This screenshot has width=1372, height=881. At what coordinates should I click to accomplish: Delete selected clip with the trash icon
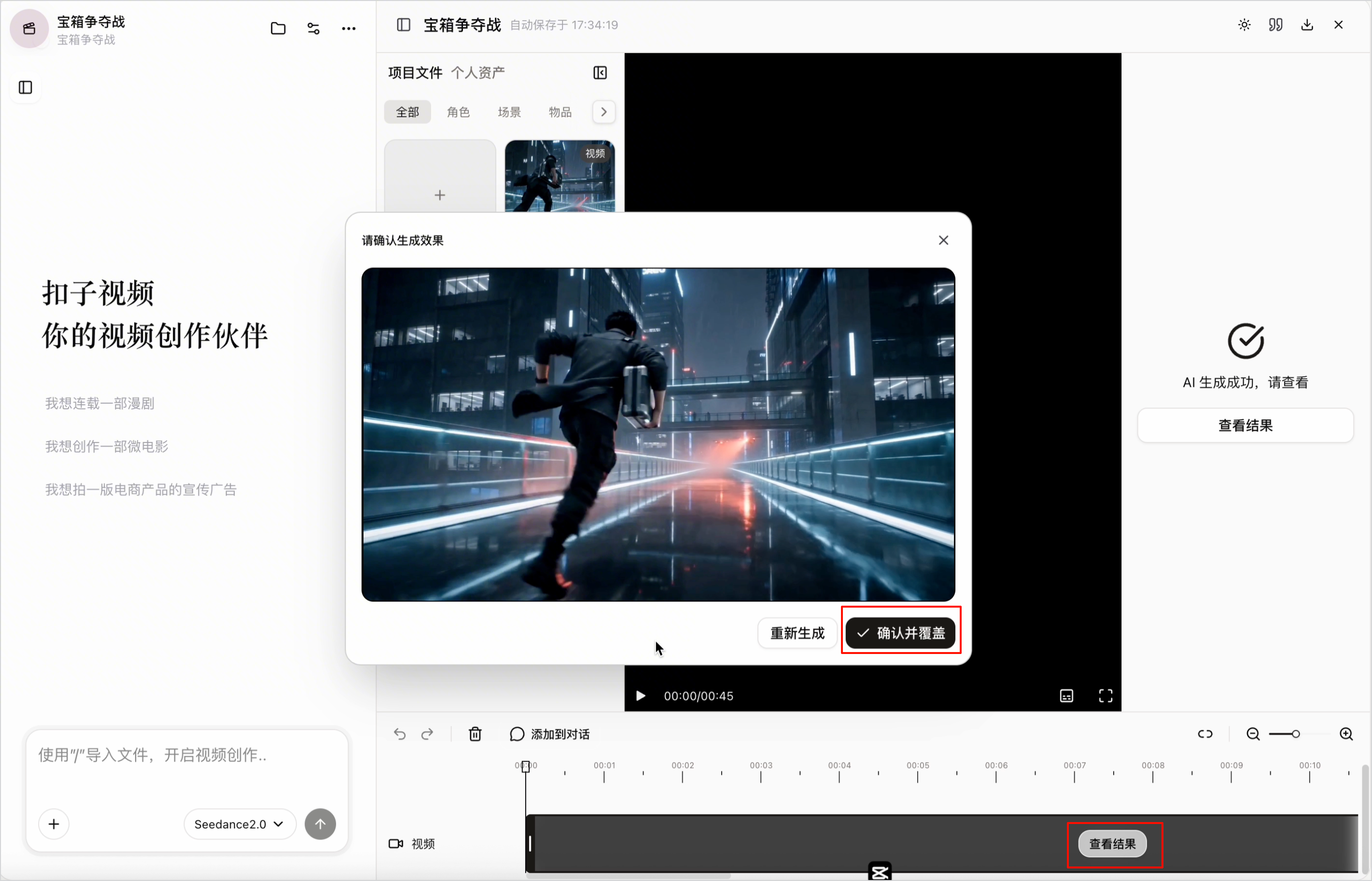[475, 734]
